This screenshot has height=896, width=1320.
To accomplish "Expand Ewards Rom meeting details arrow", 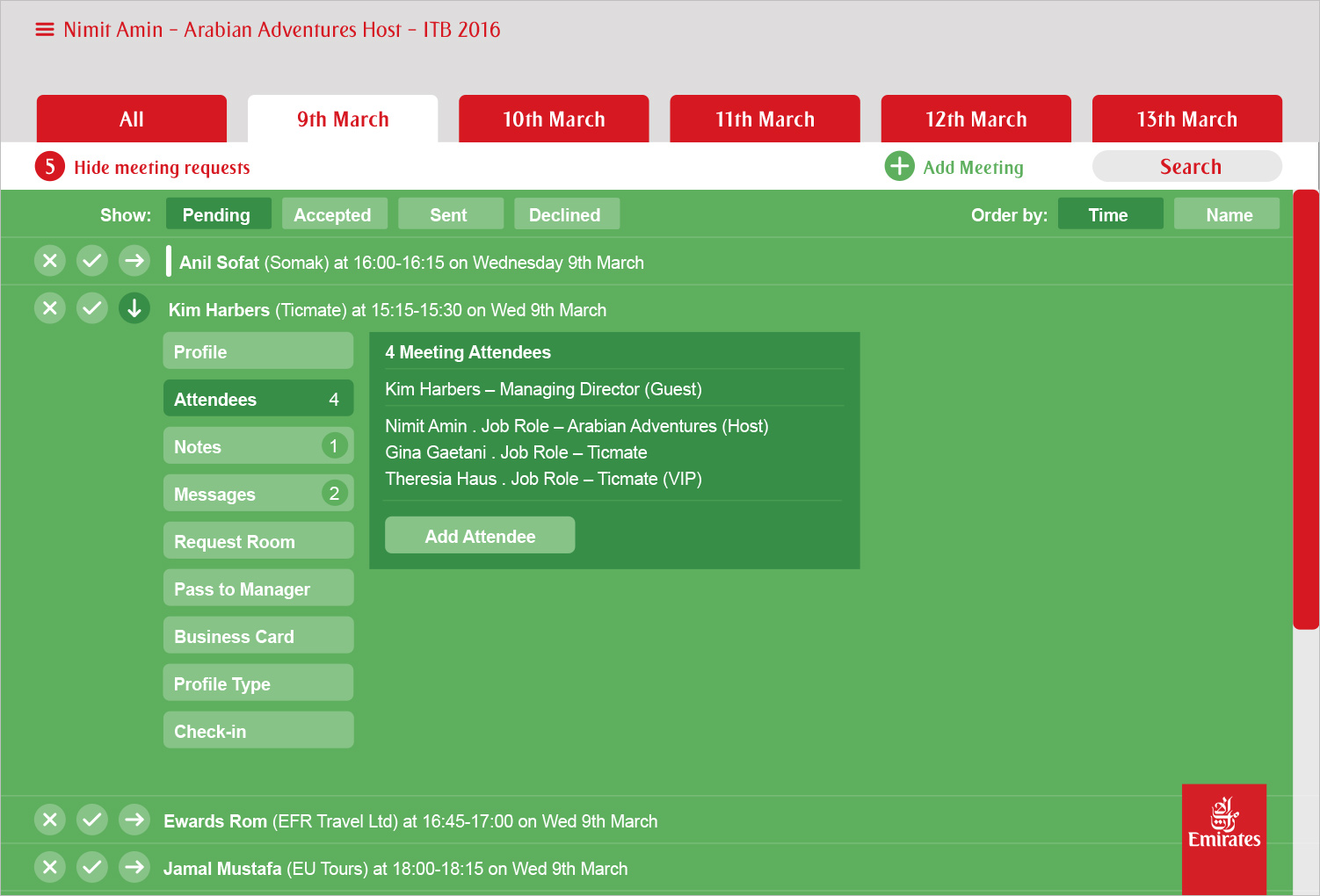I will [134, 820].
